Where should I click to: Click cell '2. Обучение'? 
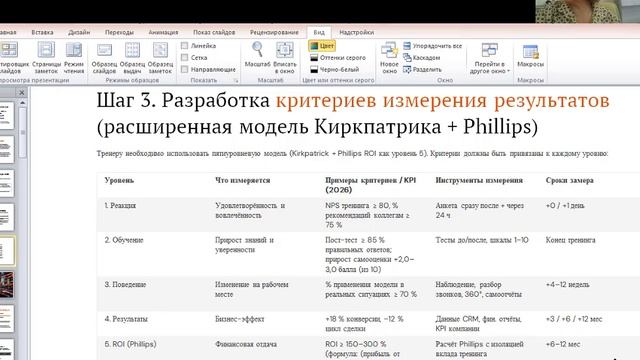[x=124, y=240]
